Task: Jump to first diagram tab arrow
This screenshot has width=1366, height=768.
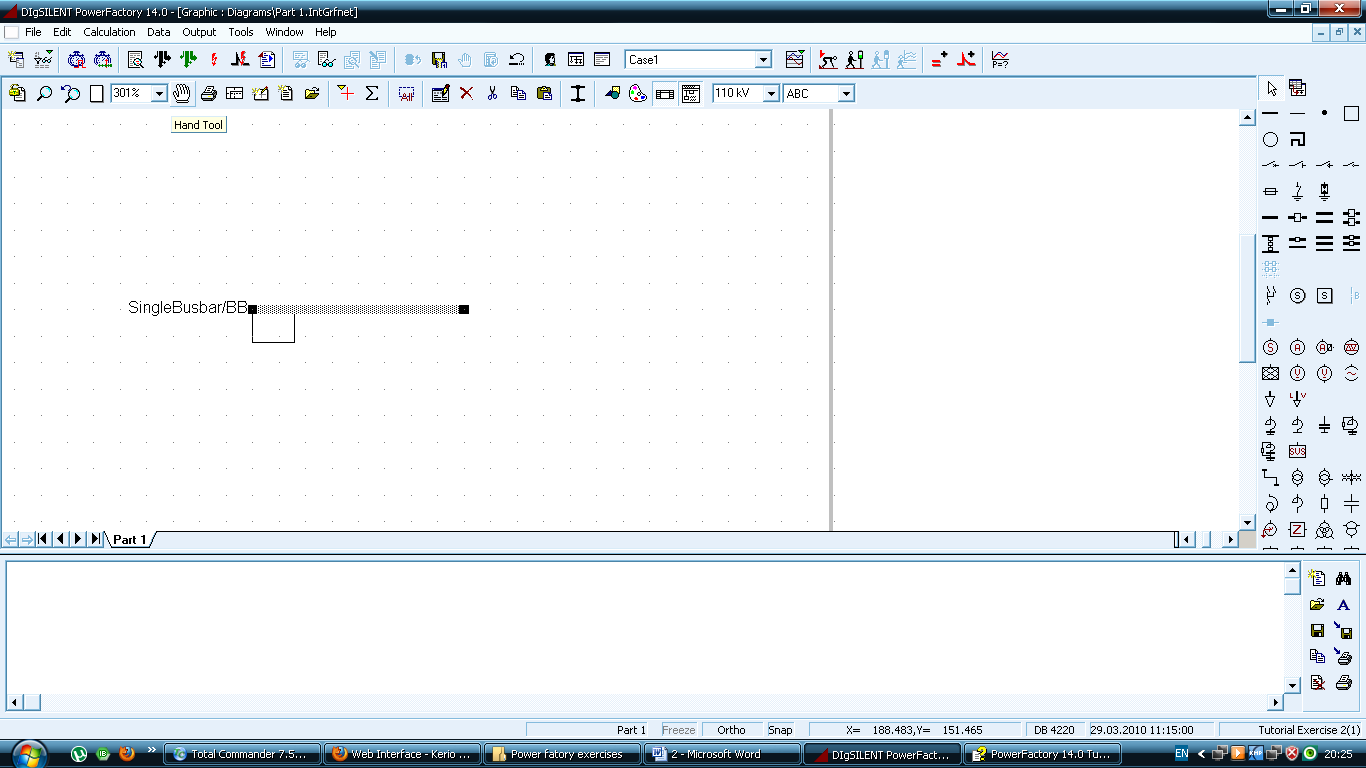Action: click(43, 540)
